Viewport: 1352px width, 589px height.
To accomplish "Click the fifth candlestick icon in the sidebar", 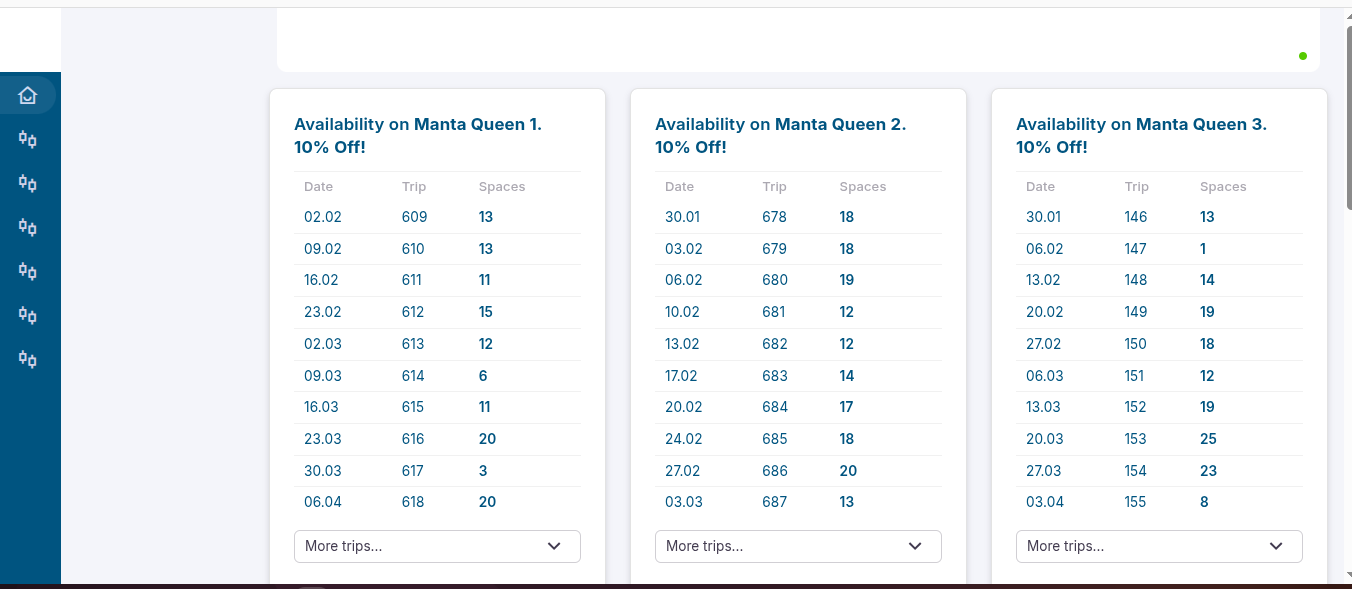I will [28, 316].
